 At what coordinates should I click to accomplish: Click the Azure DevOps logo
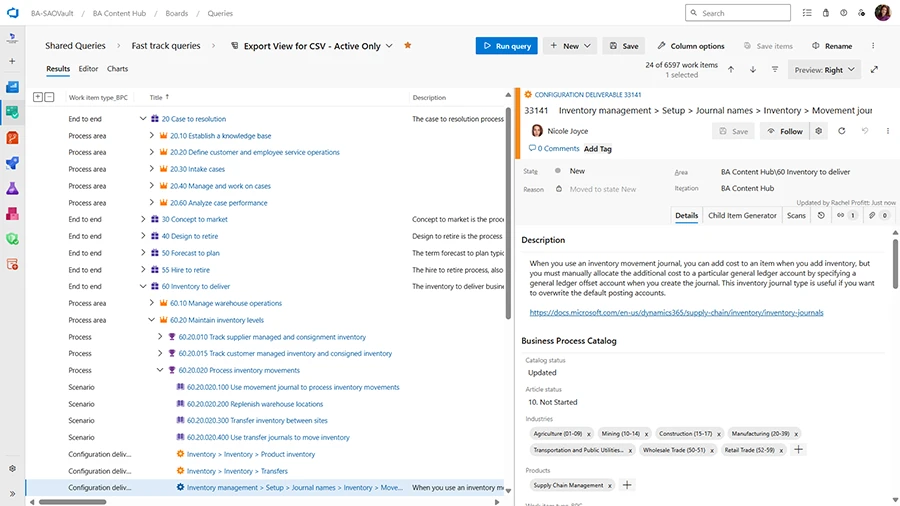[x=12, y=13]
